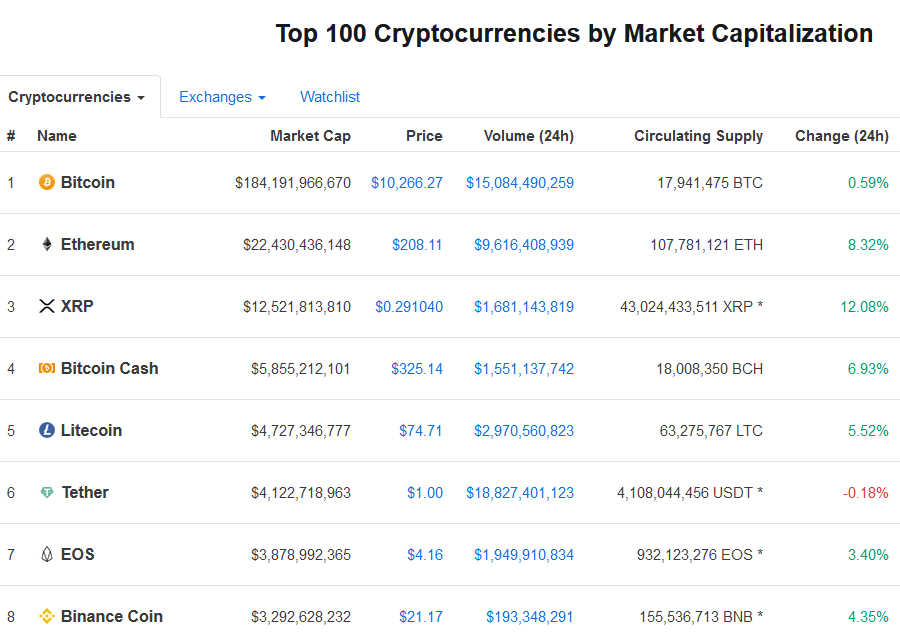Screen dimensions: 900x641
Task: Click XRP price $0.291040
Action: [409, 307]
